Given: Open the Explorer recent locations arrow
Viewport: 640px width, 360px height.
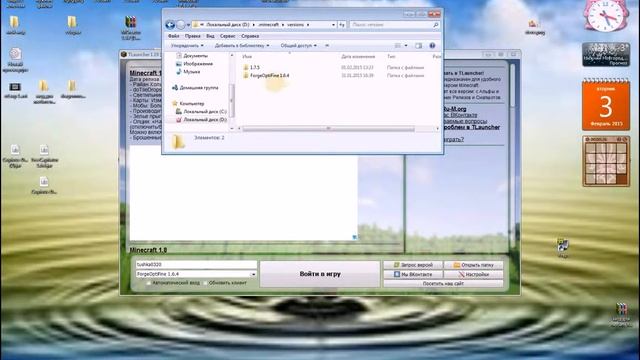Looking at the screenshot, I should pyautogui.click(x=188, y=25).
